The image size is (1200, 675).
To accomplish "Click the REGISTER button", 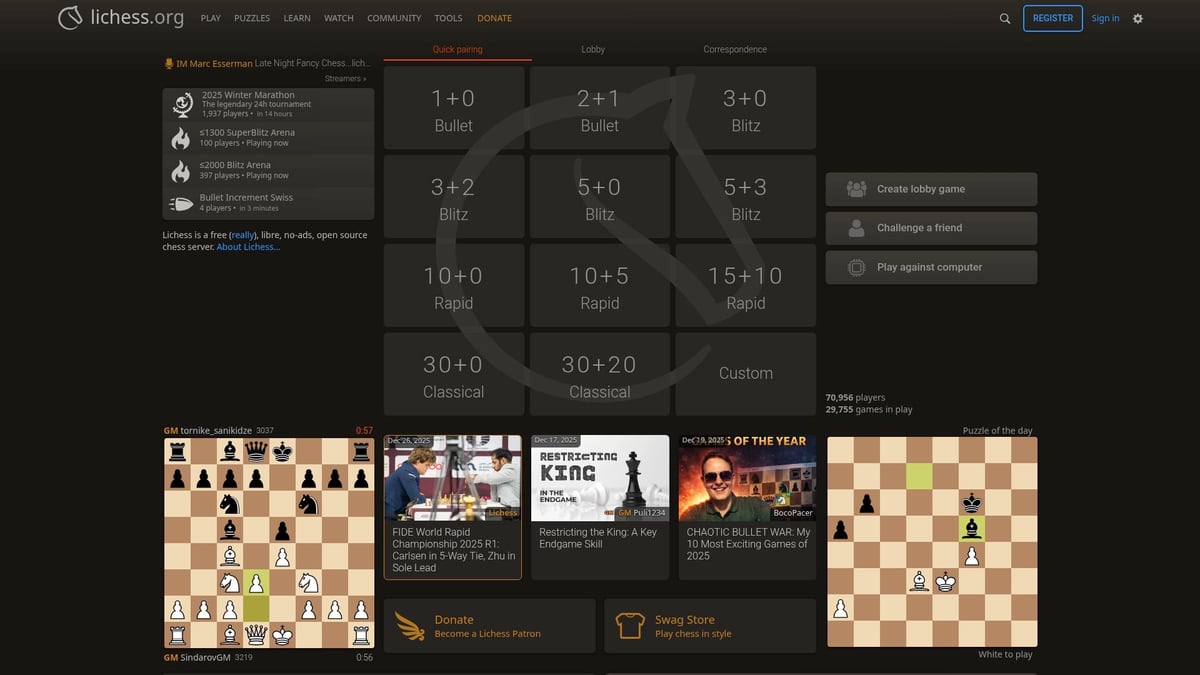I will click(1052, 18).
